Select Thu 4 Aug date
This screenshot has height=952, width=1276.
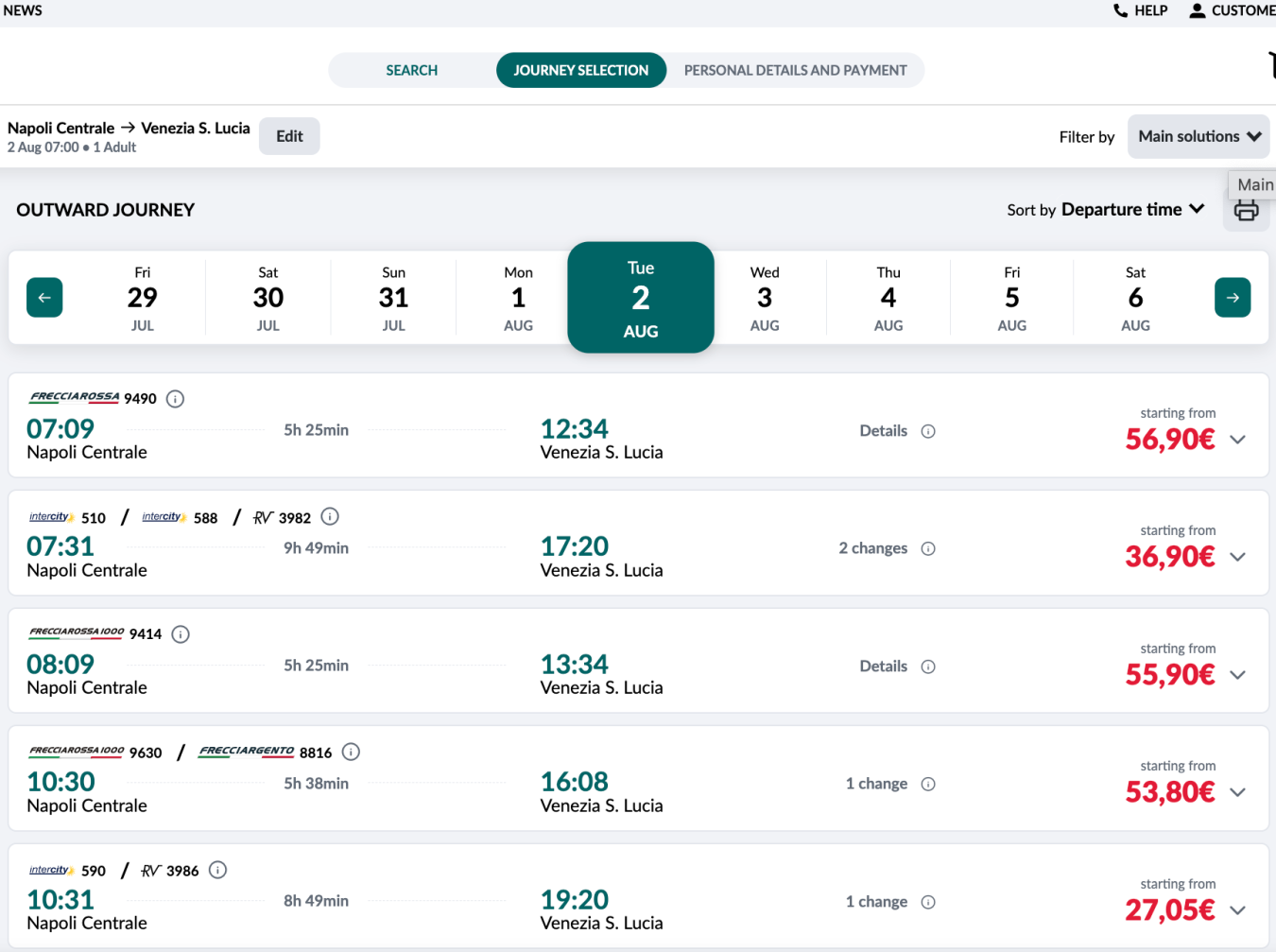pyautogui.click(x=888, y=298)
